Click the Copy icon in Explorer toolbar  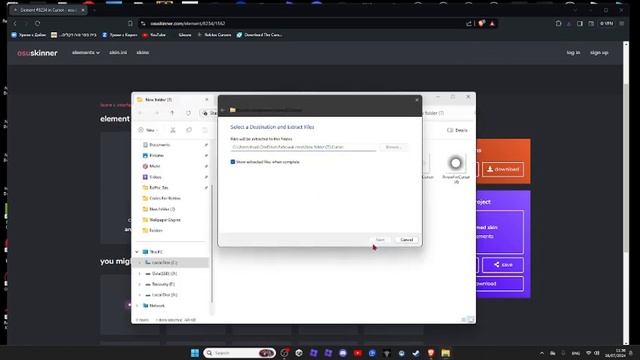coord(189,130)
